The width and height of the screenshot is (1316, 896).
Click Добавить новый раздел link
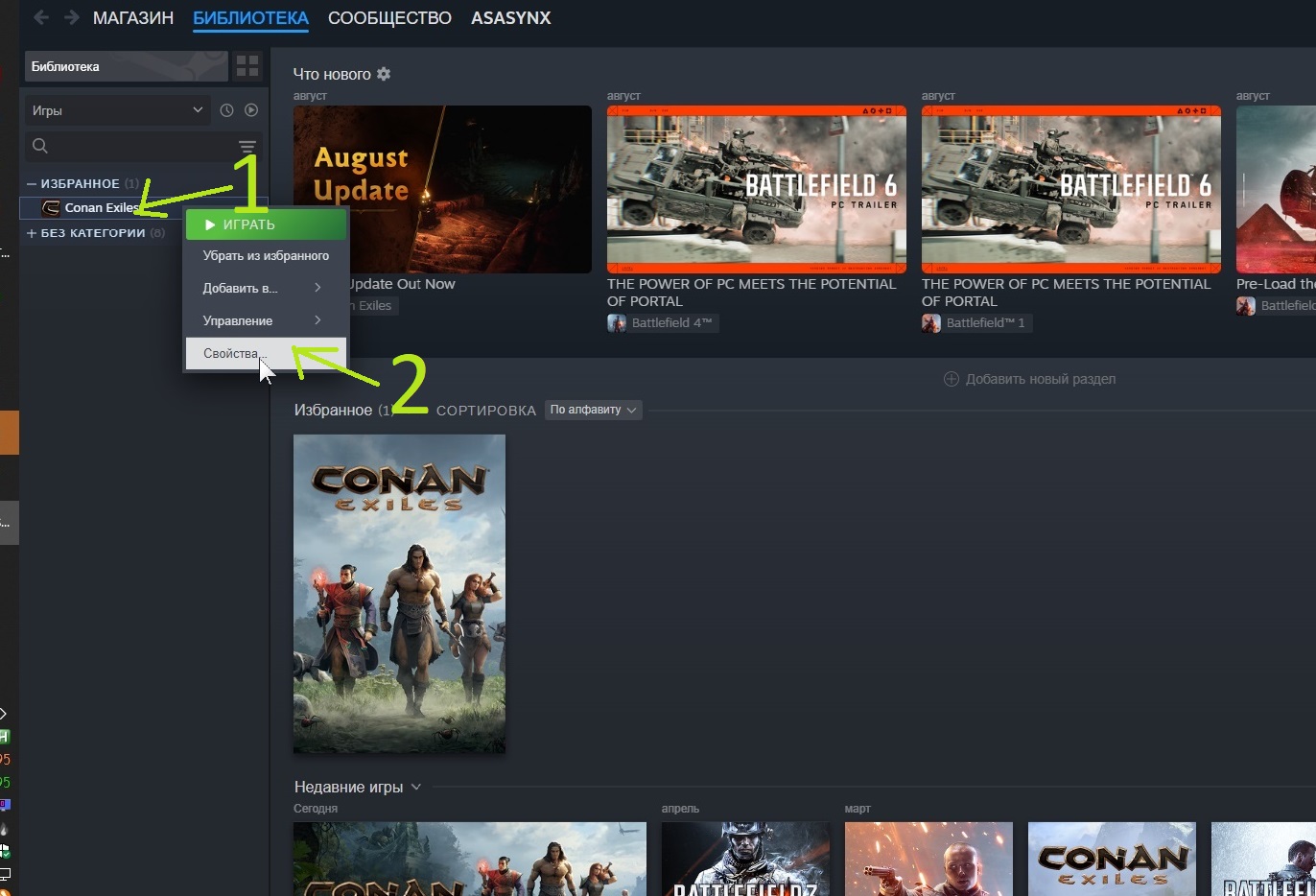pyautogui.click(x=1041, y=379)
